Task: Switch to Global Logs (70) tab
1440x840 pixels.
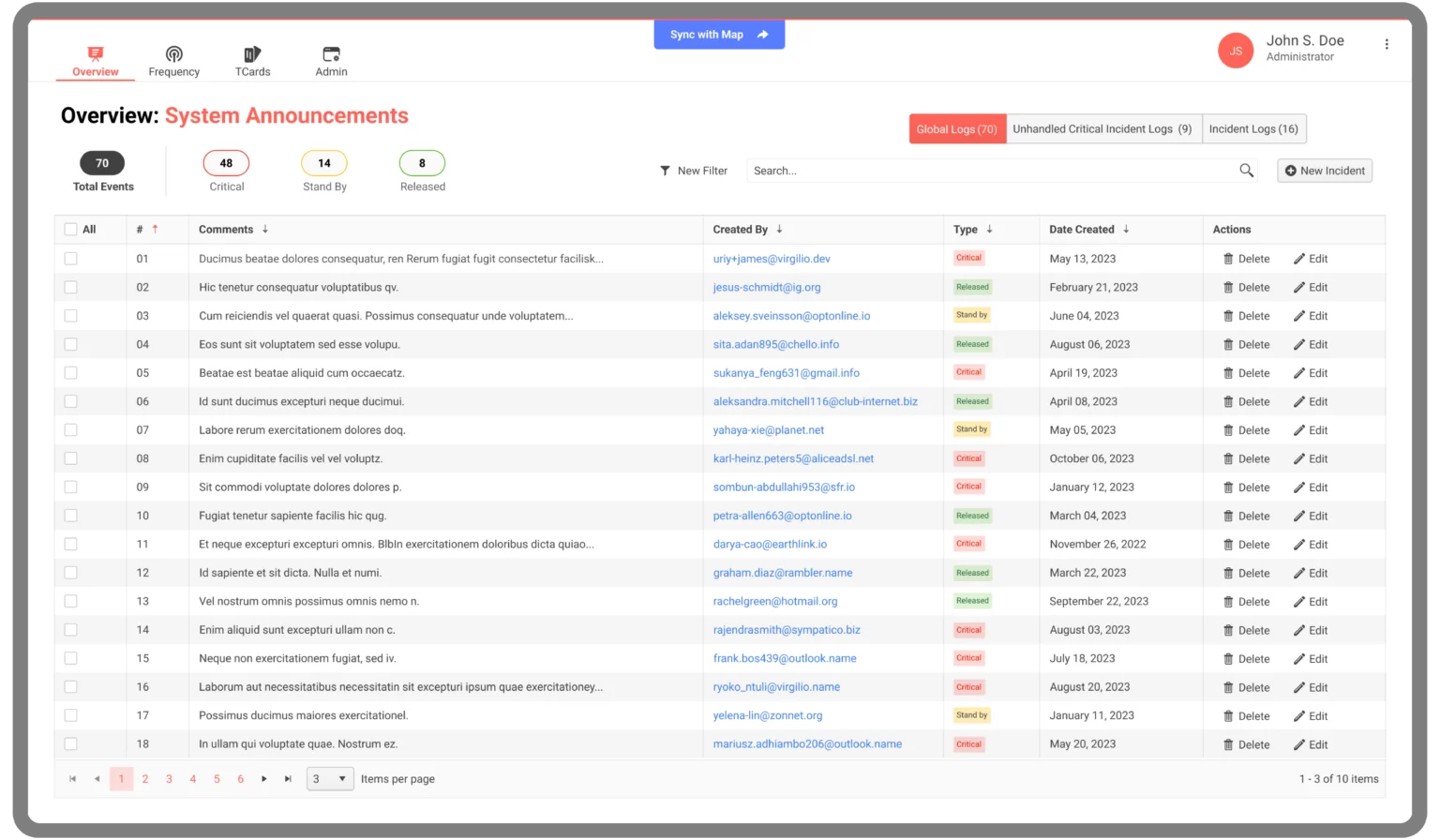Action: (957, 128)
